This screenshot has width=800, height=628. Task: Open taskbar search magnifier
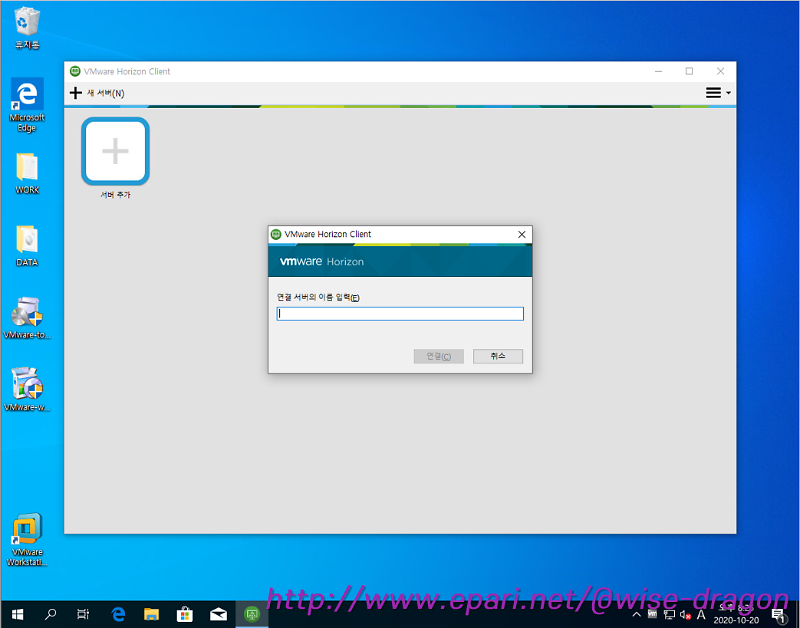(x=50, y=614)
